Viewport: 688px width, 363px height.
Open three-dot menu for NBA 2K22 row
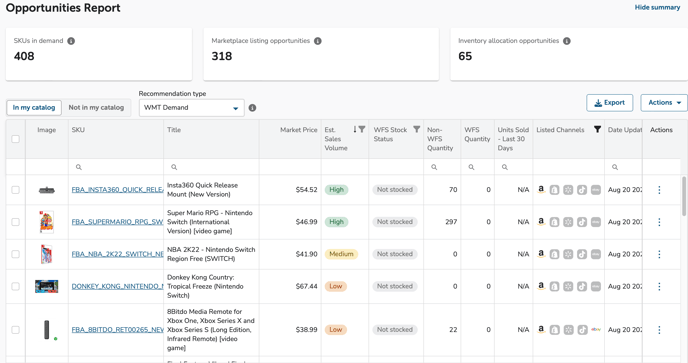pos(659,254)
